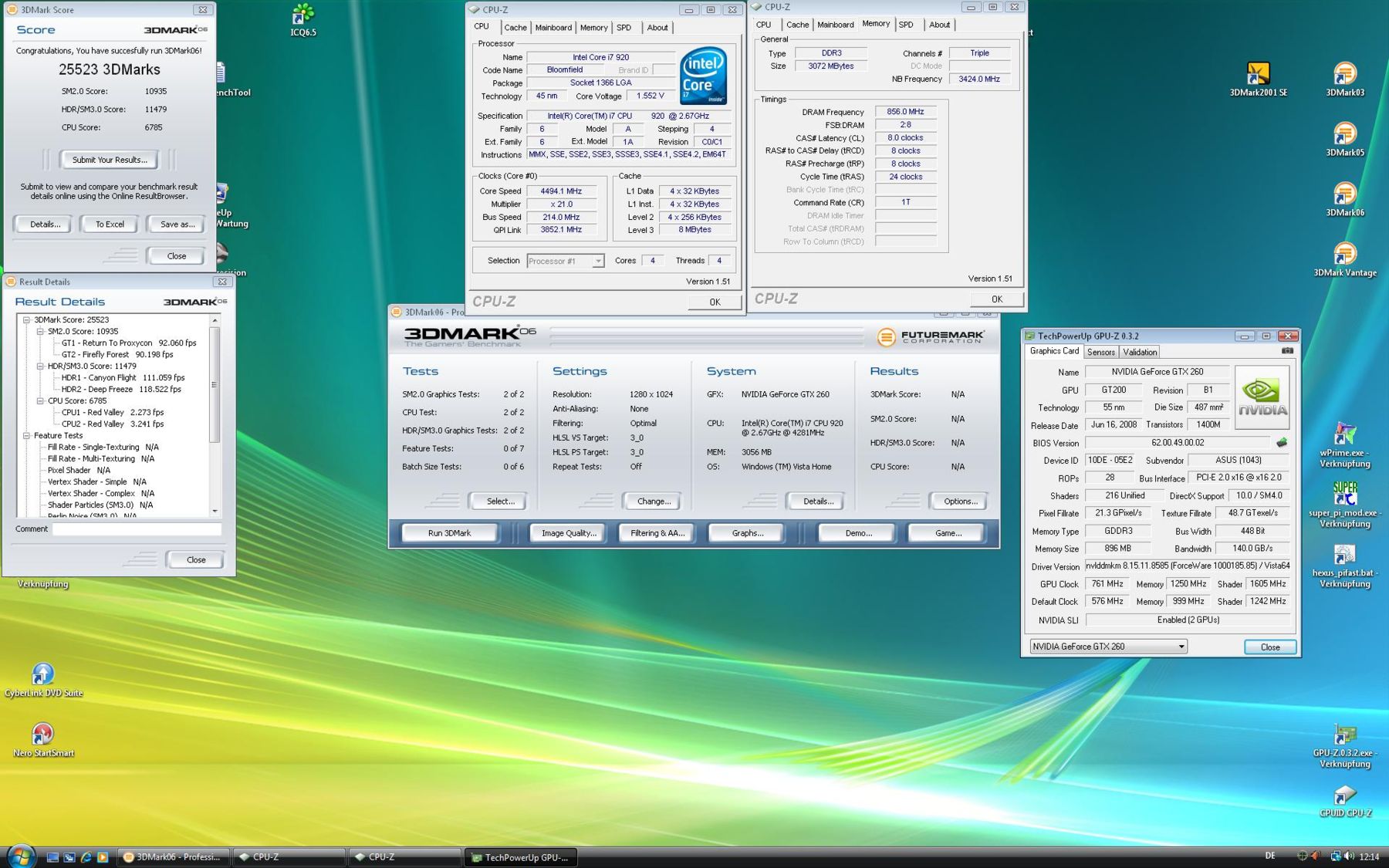The height and width of the screenshot is (868, 1389).
Task: Click the Filtering & AA... button
Action: pyautogui.click(x=657, y=532)
